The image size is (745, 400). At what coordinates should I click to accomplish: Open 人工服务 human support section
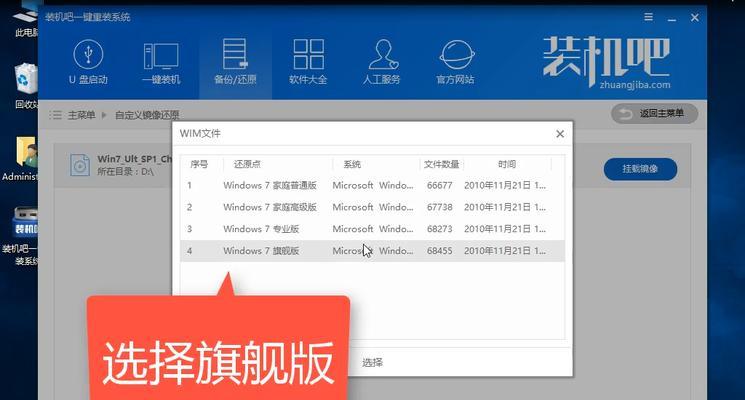(382, 62)
